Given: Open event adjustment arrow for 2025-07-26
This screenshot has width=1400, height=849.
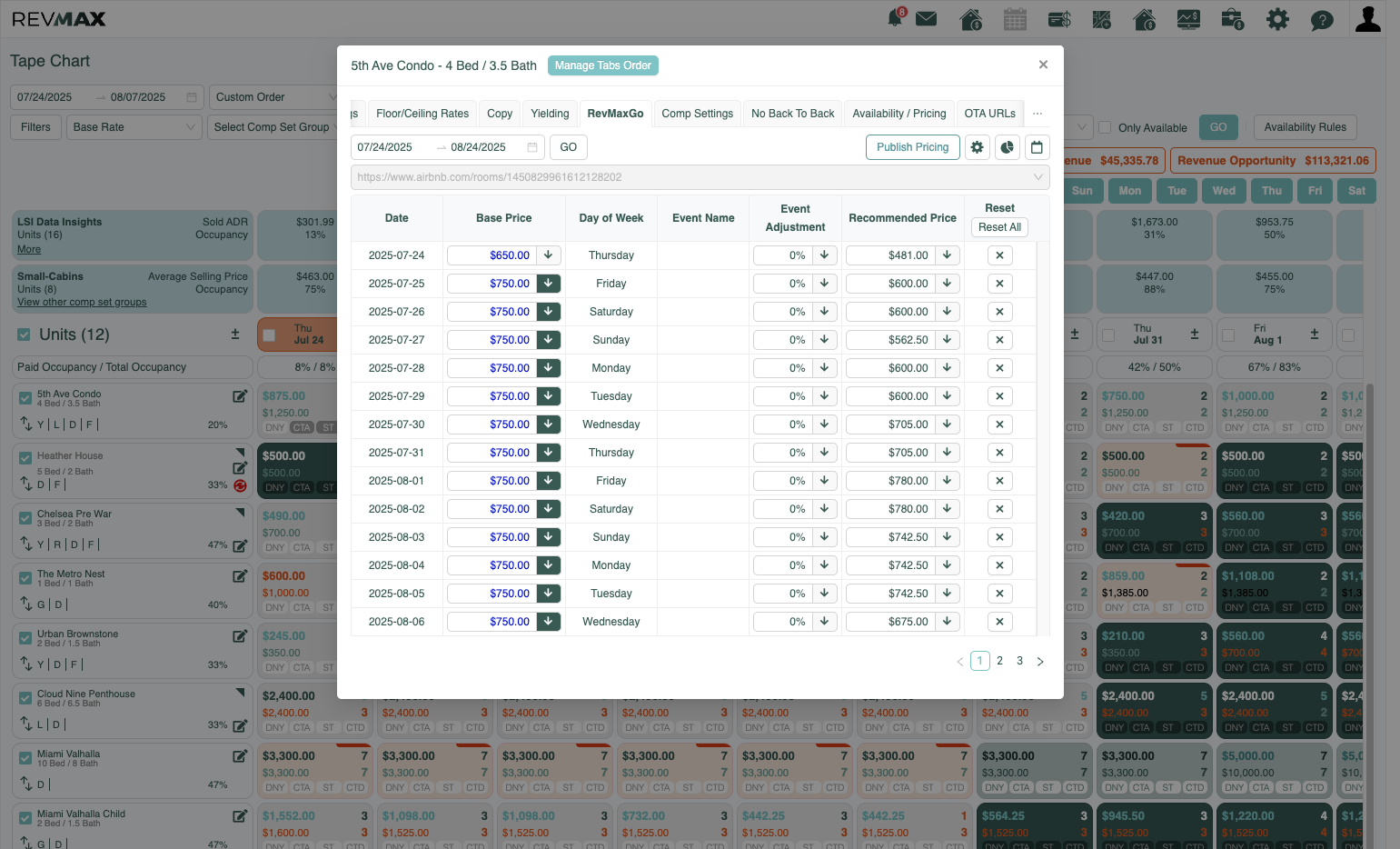Looking at the screenshot, I should click(824, 312).
